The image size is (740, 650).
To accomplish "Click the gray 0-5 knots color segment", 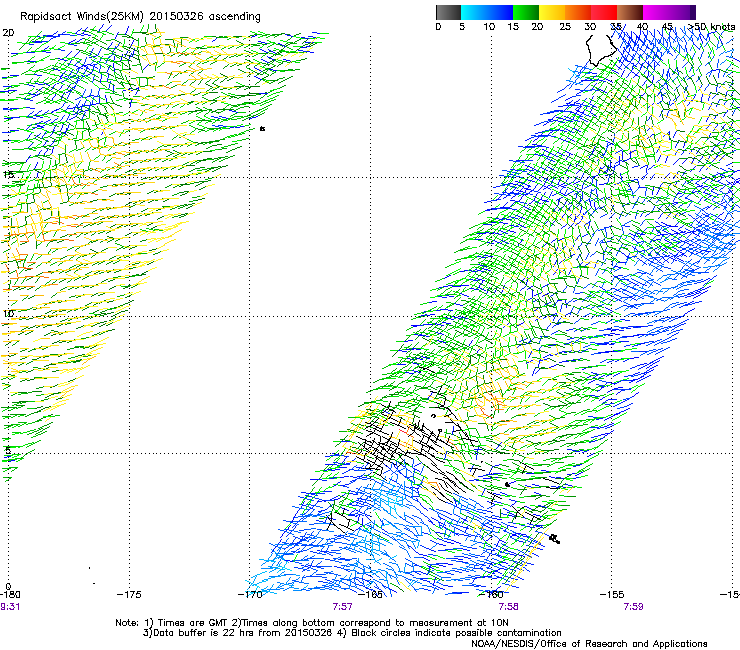I will click(x=448, y=12).
